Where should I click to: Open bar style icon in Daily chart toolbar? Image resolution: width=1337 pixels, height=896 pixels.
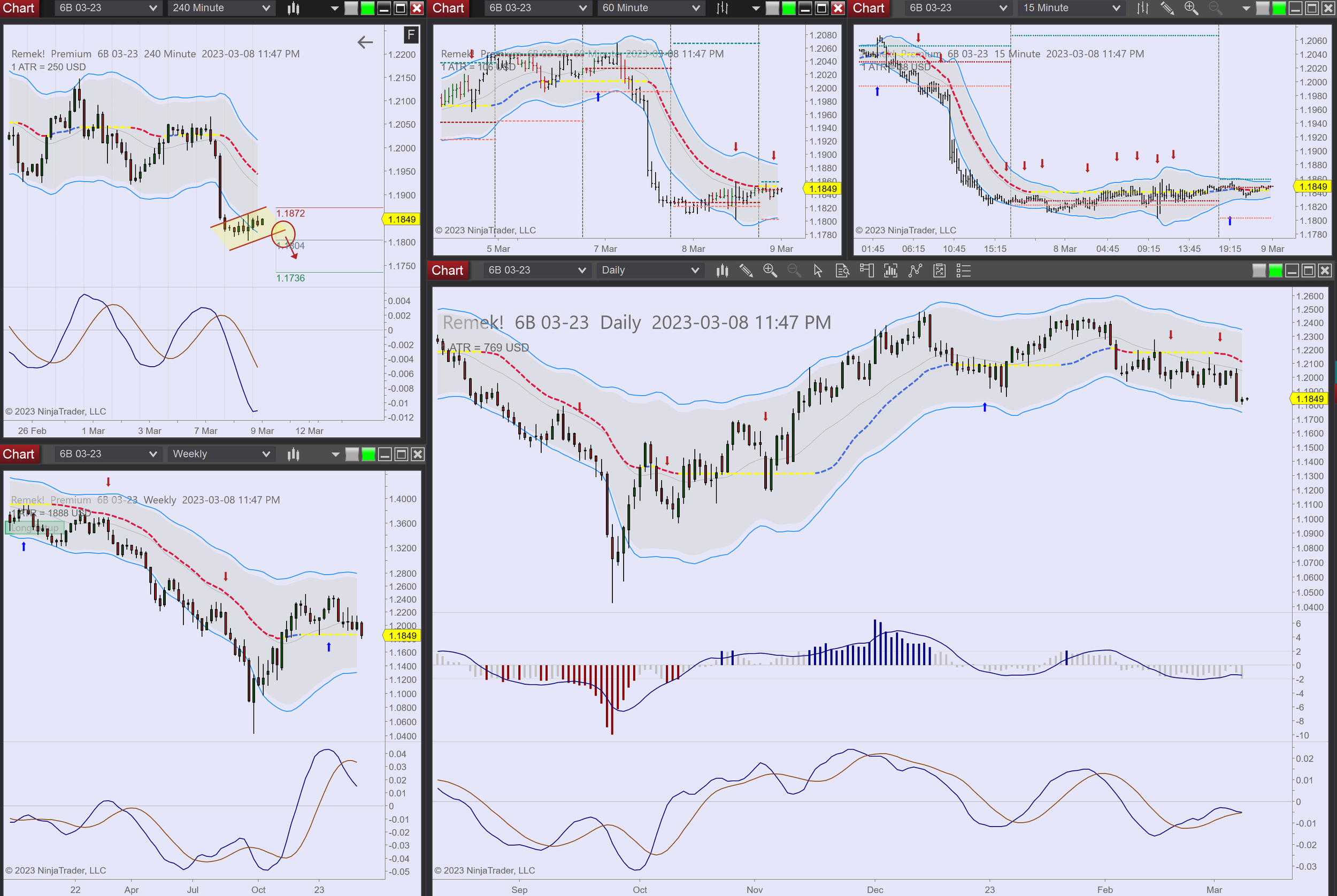[722, 271]
